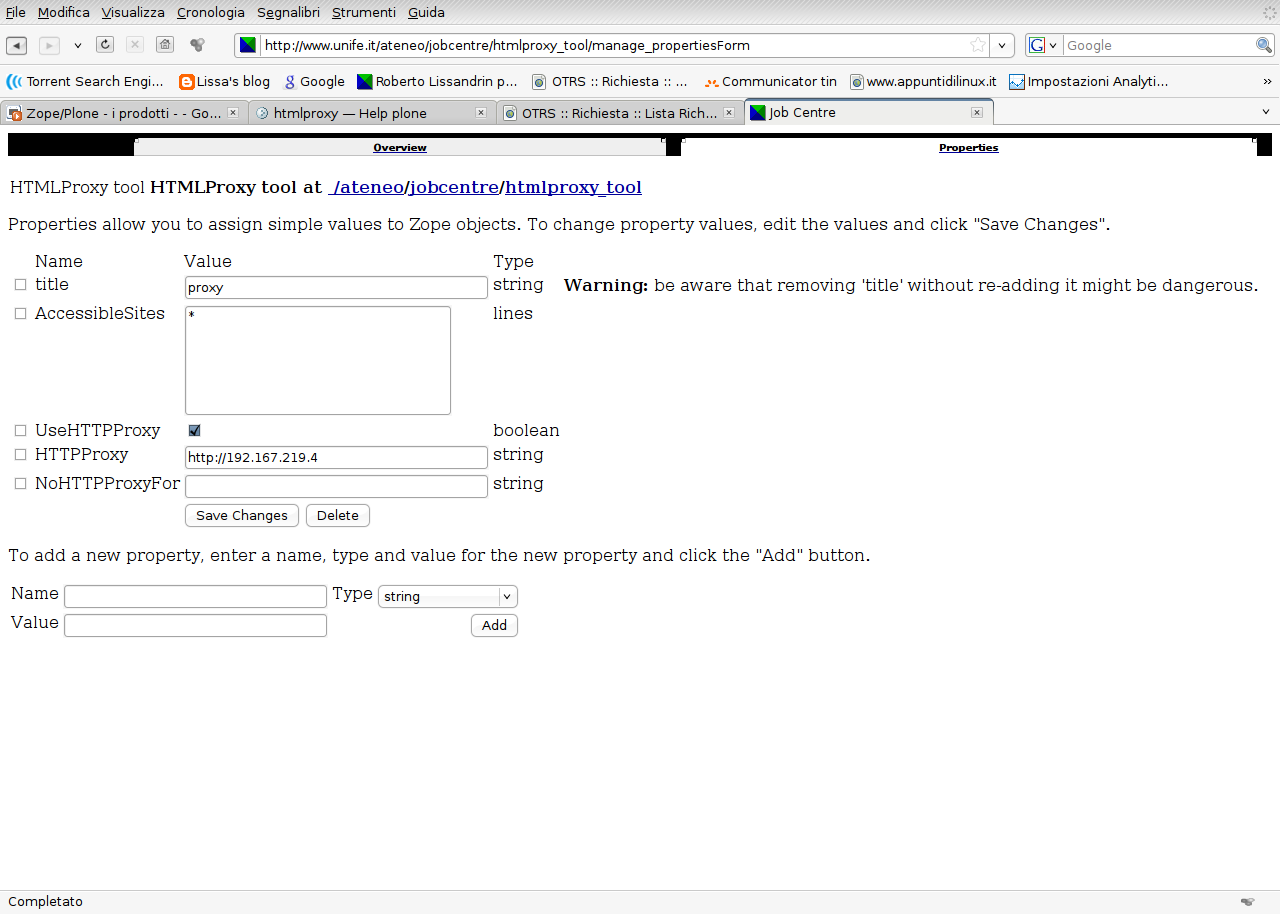Screen dimensions: 1280x914
Task: Open the Impostazioni Analytics bookmark
Action: point(1088,82)
